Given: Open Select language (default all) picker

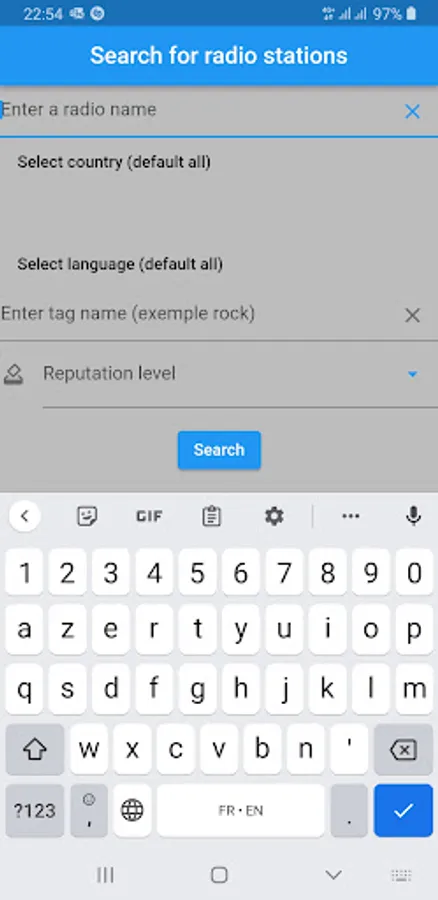Looking at the screenshot, I should (x=120, y=264).
